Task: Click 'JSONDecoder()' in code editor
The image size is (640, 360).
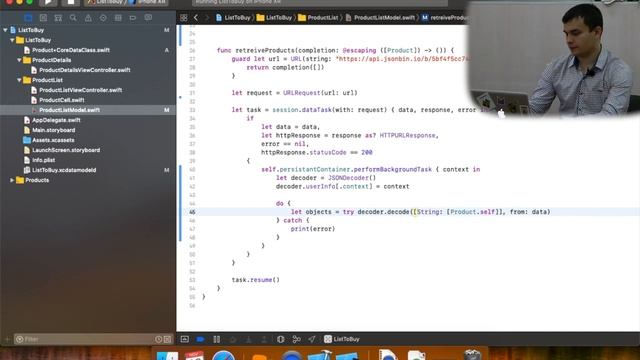Action: point(352,178)
